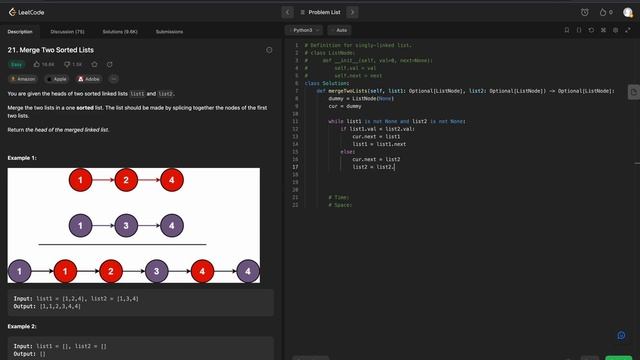Share the problem using the share icon
The height and width of the screenshot is (360, 640).
(109, 64)
